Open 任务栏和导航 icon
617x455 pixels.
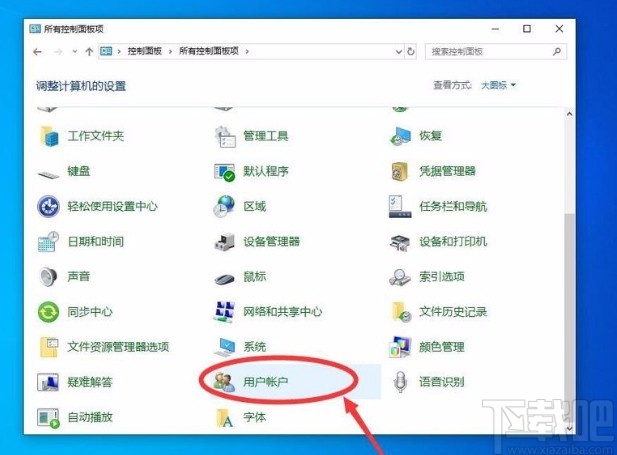(x=400, y=206)
